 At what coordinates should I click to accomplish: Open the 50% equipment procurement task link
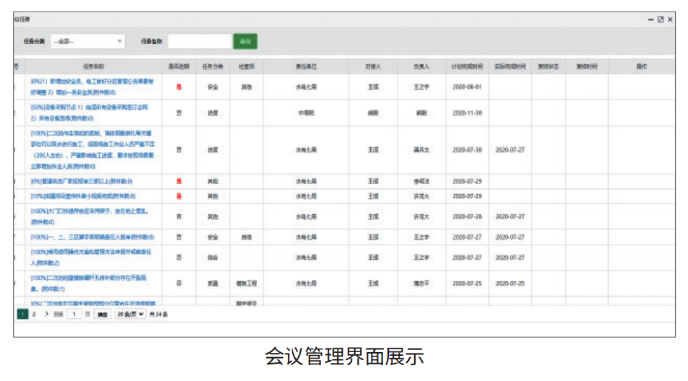tap(90, 113)
